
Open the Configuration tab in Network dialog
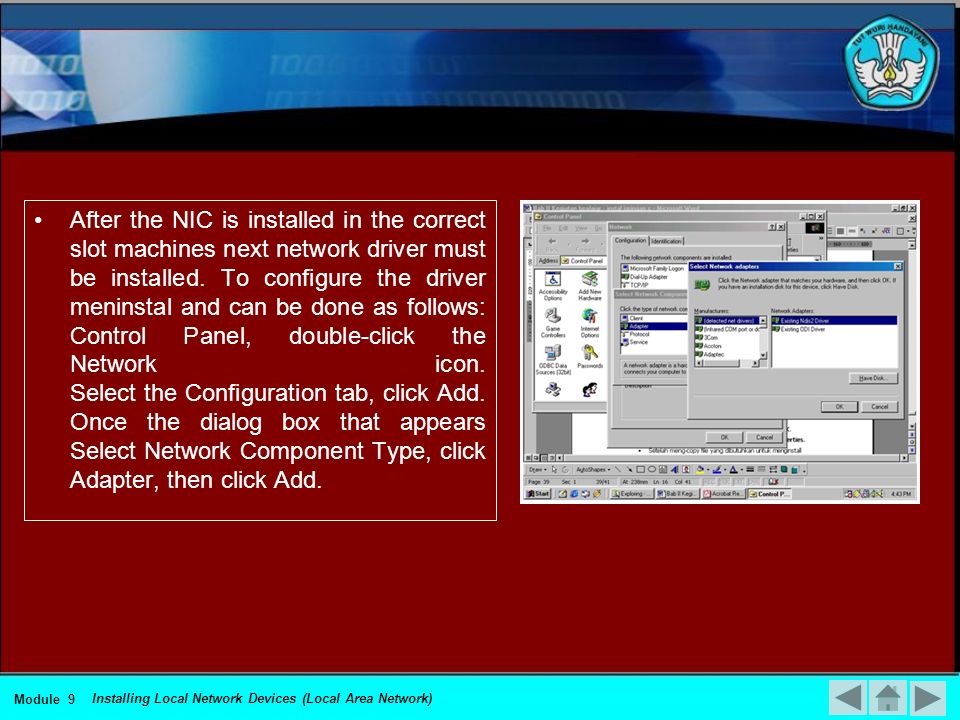coord(630,241)
